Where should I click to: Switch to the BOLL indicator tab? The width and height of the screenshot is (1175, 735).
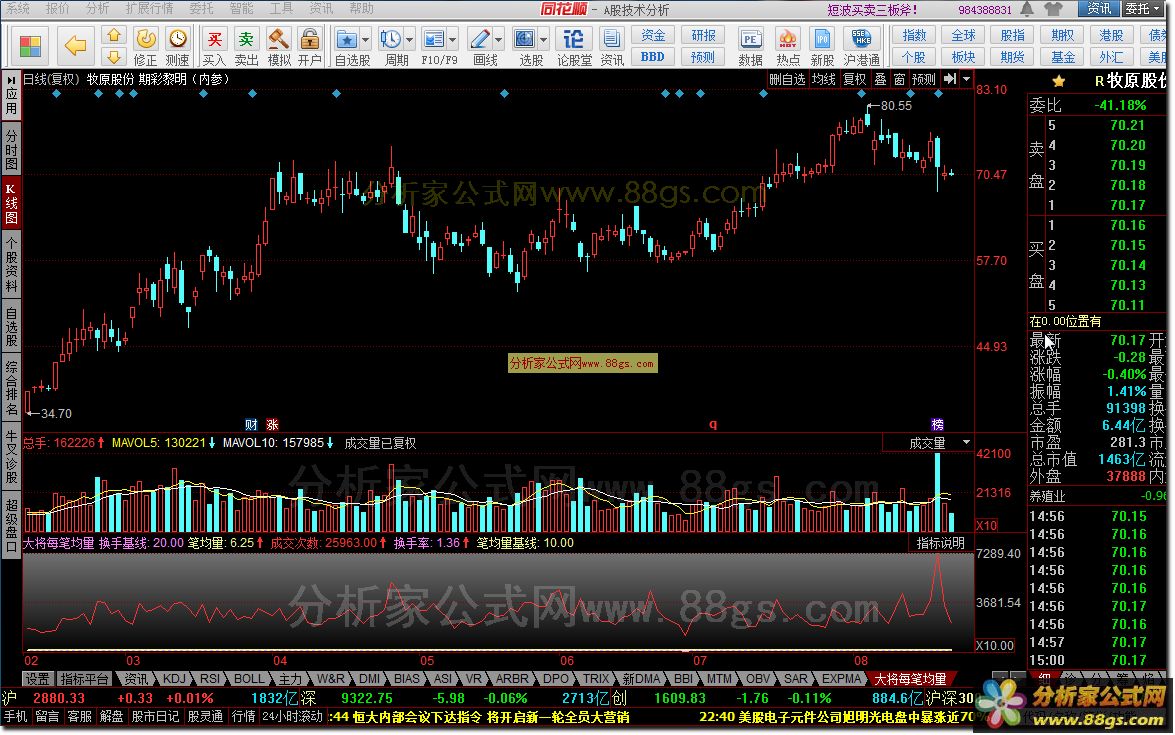tap(249, 679)
